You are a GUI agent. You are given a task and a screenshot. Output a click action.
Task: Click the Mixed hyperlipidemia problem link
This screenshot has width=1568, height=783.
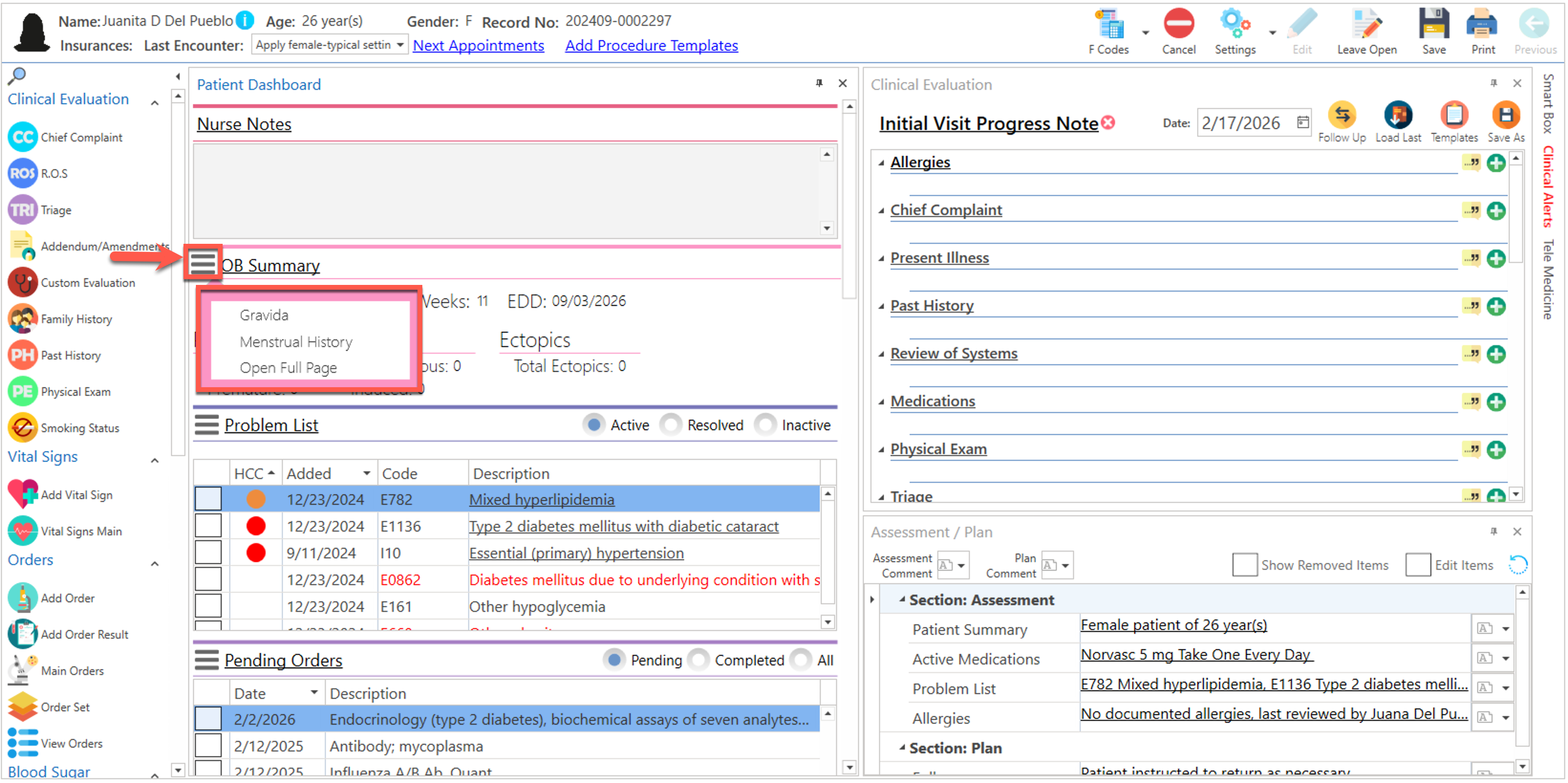541,499
